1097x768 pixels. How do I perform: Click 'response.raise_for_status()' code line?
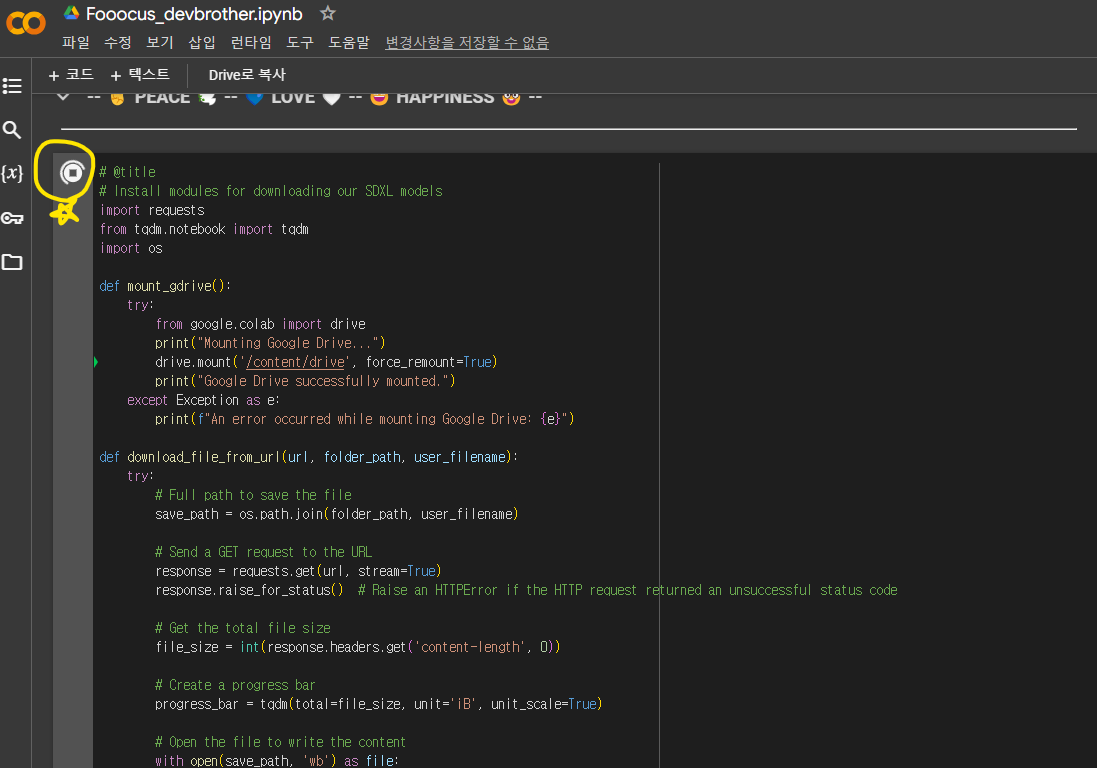[249, 590]
